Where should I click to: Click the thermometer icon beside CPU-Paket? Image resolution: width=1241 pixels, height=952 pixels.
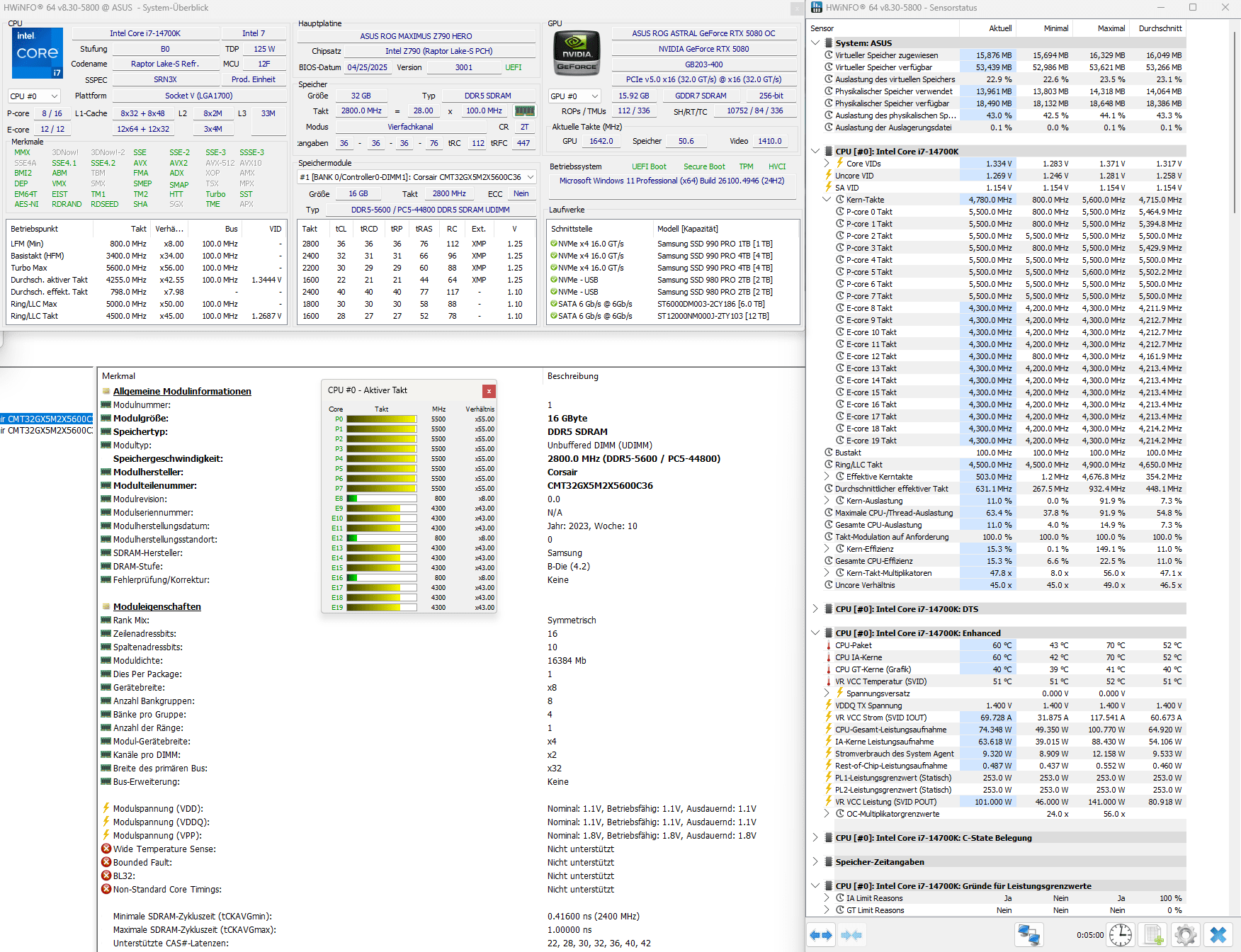pyautogui.click(x=828, y=645)
